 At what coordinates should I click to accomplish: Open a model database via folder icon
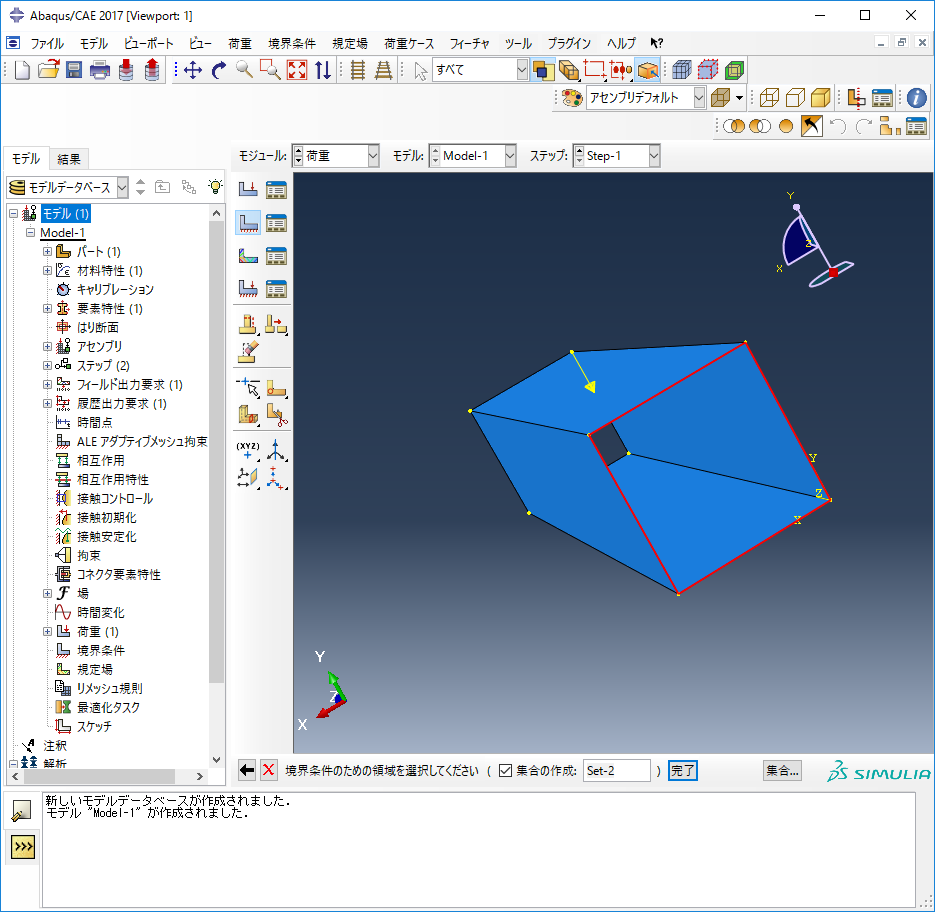pos(48,70)
